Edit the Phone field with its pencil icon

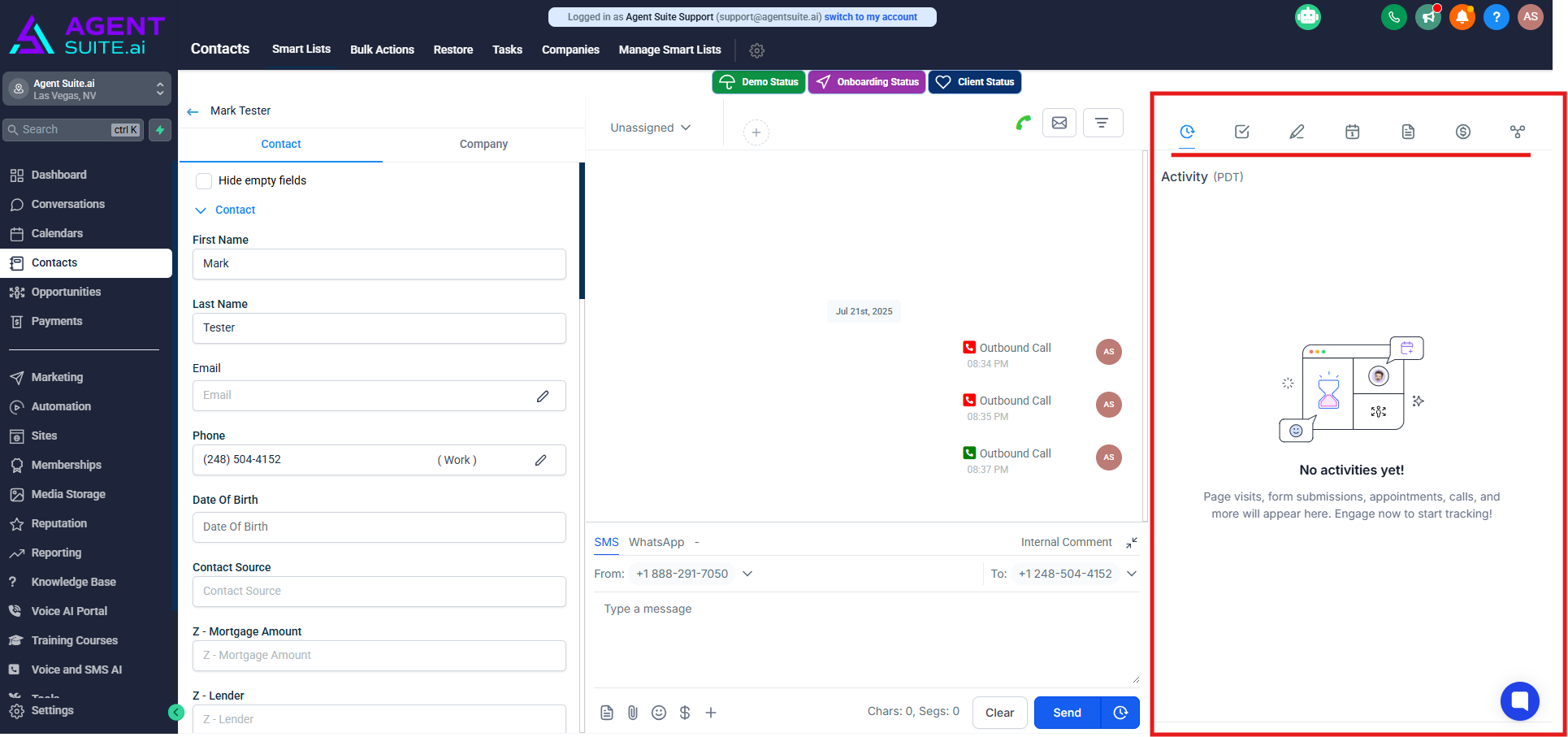[541, 460]
